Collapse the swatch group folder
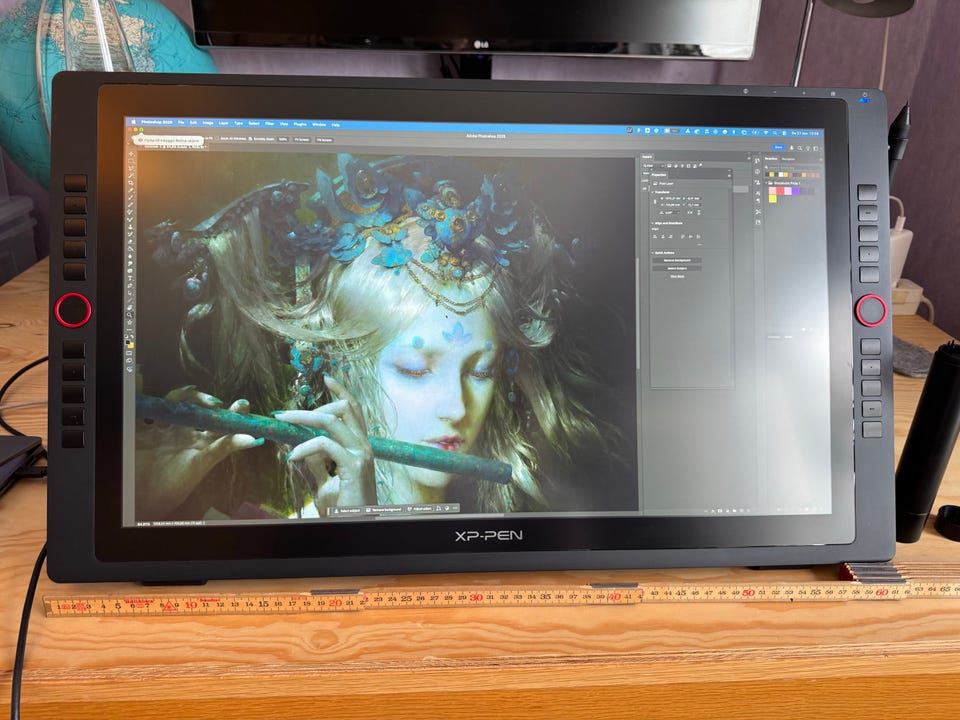The width and height of the screenshot is (960, 720). pos(766,183)
